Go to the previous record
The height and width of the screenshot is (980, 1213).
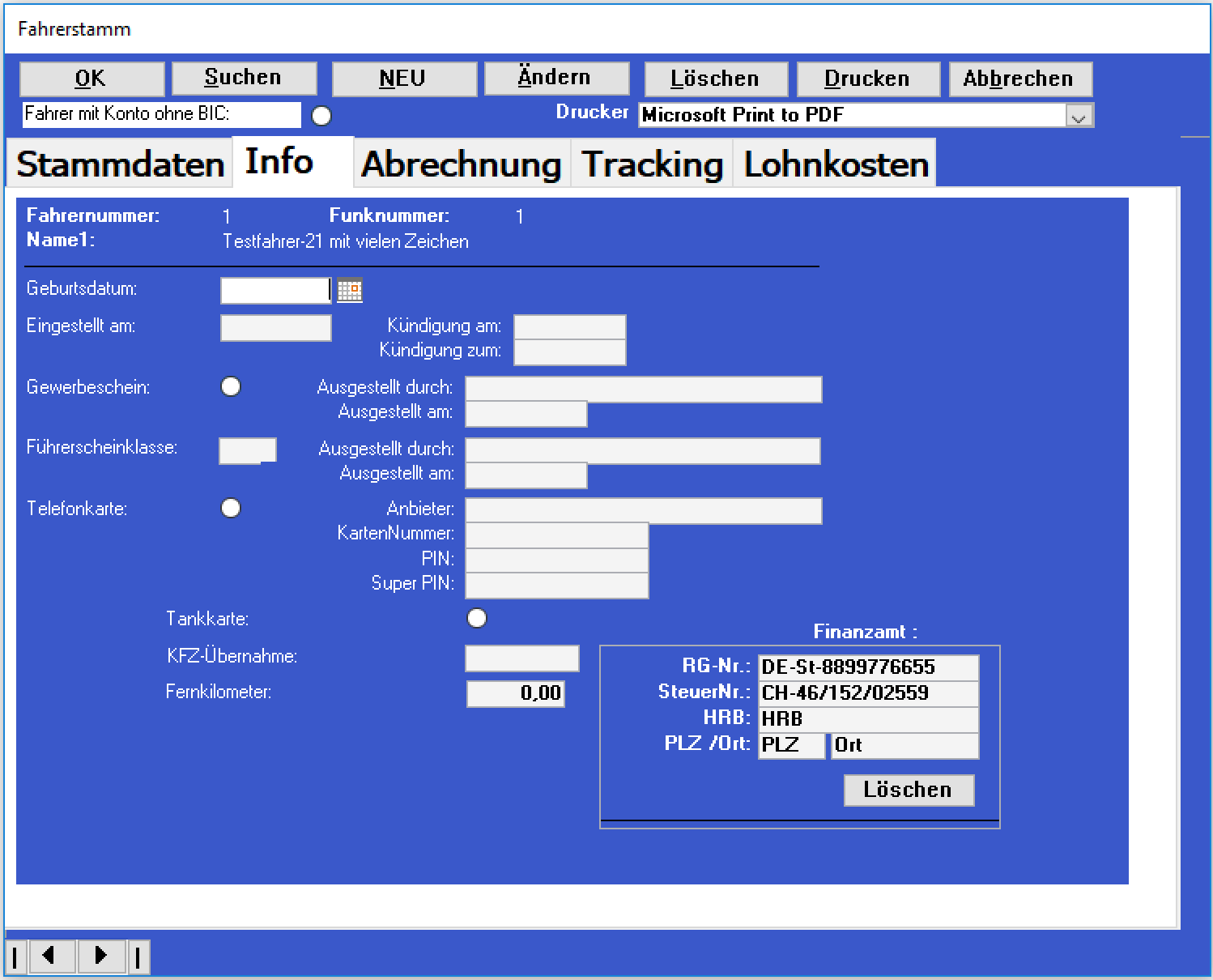pos(51,957)
